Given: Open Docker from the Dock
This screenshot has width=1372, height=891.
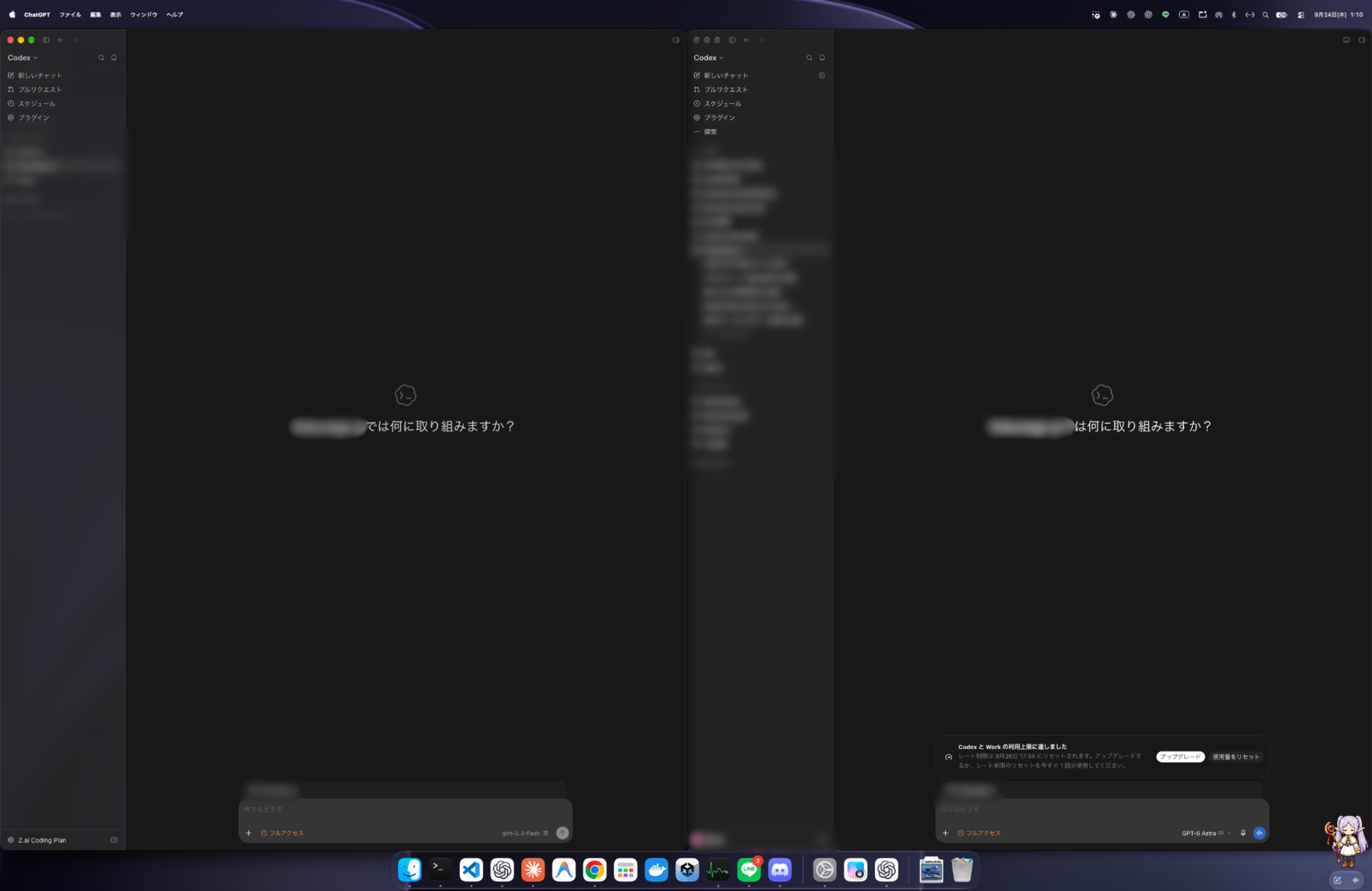Looking at the screenshot, I should point(656,870).
